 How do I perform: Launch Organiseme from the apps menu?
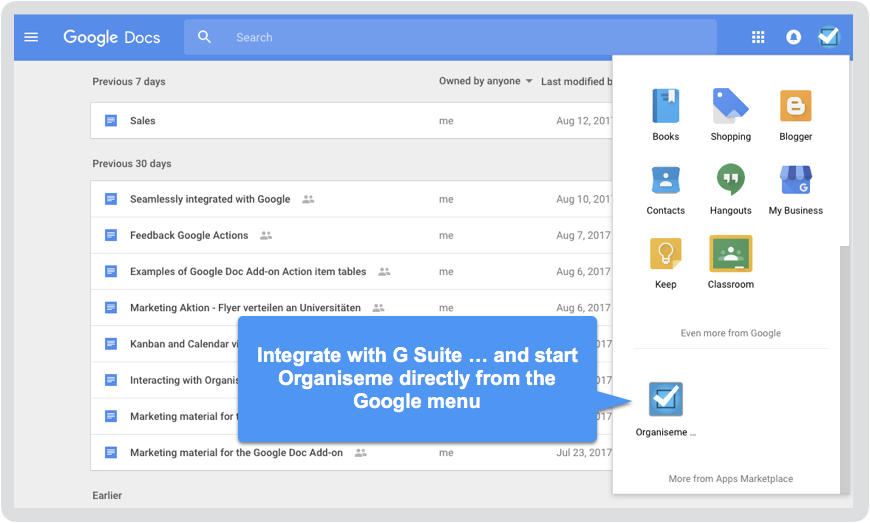(665, 409)
